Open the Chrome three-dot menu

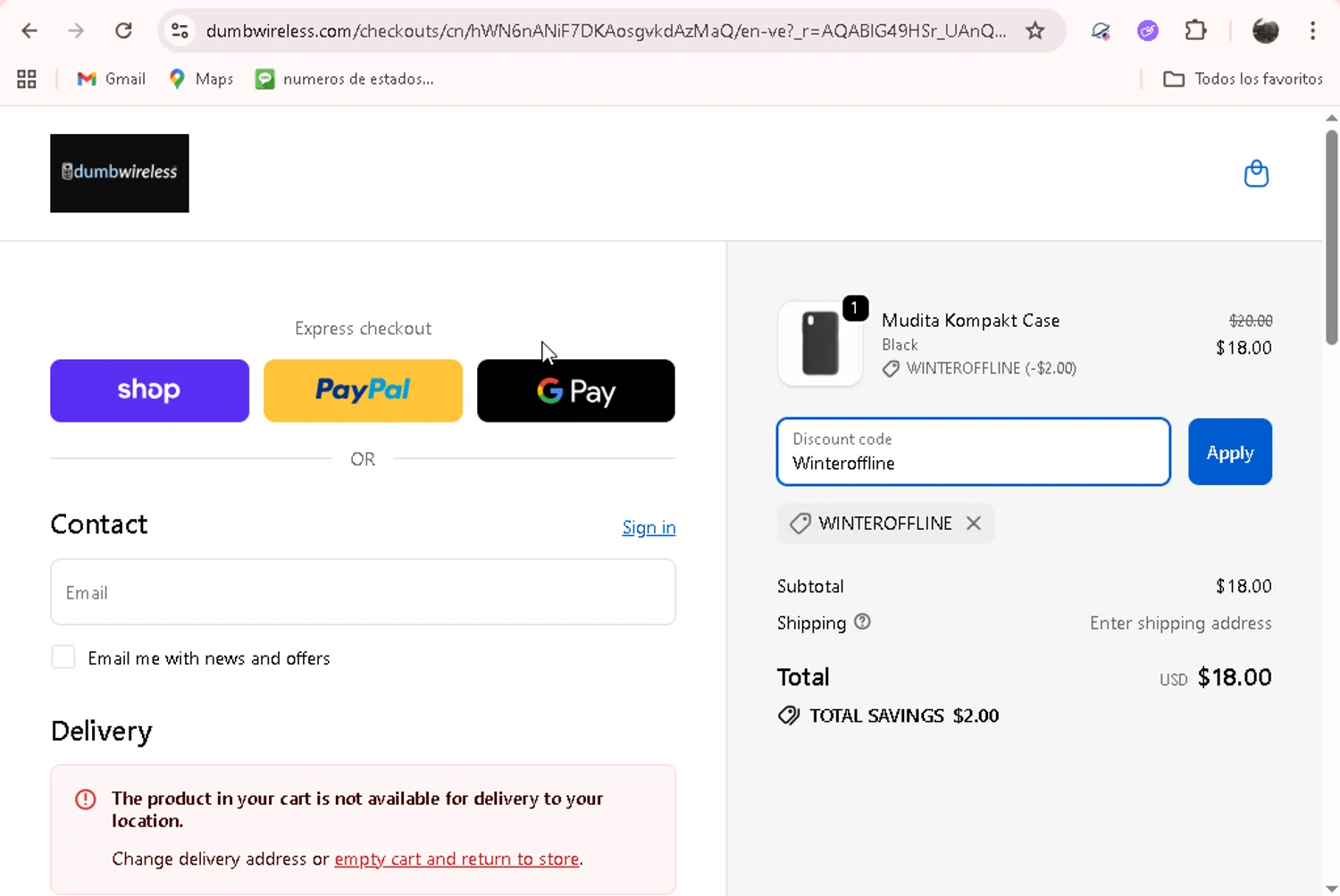1312,30
